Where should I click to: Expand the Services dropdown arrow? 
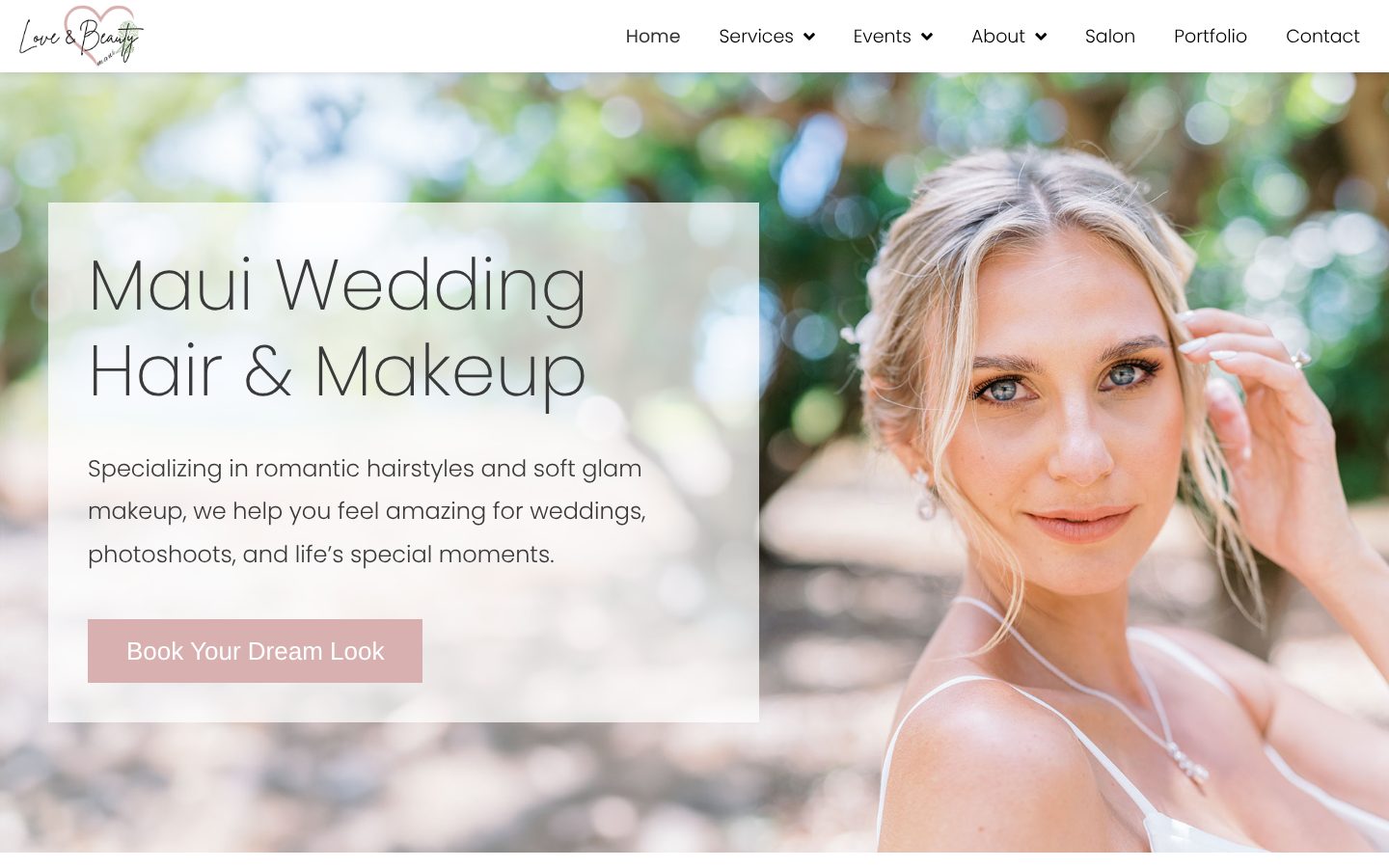[x=809, y=37]
